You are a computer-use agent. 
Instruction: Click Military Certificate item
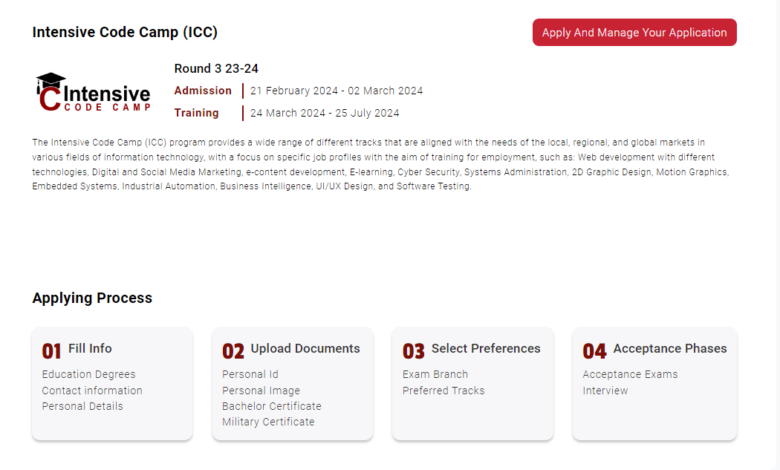[268, 422]
